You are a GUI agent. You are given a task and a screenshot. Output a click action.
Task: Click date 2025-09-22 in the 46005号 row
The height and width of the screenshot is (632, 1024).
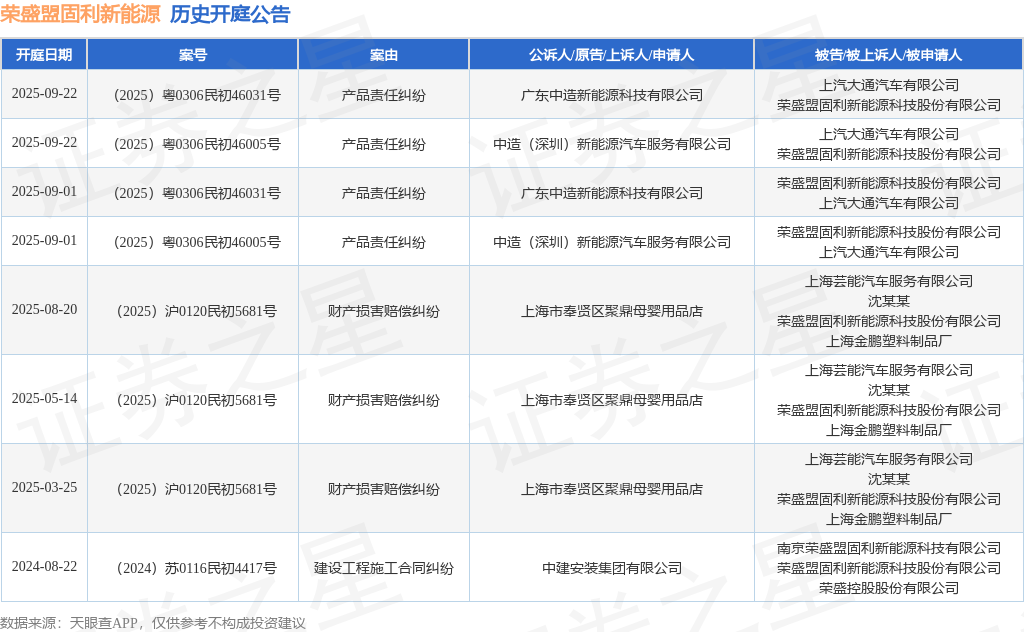pos(44,142)
